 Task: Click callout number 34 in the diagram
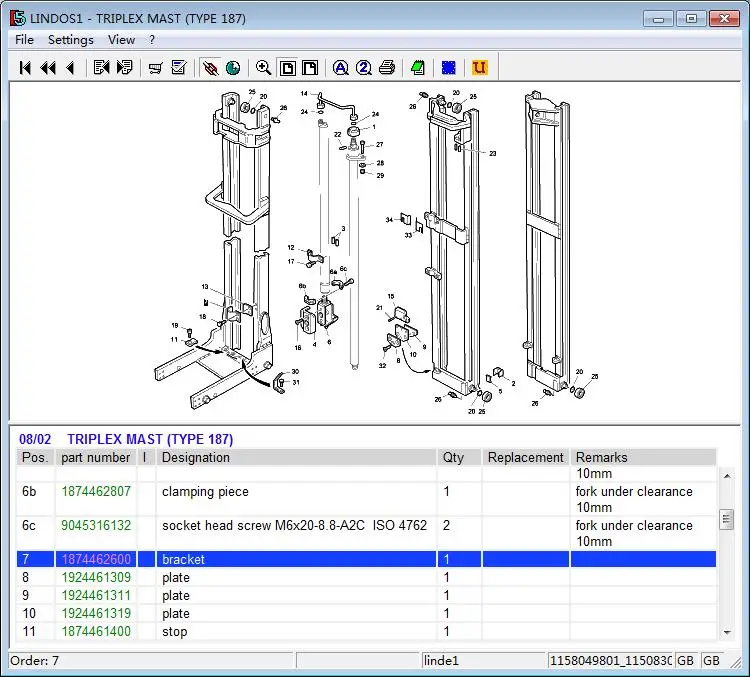point(389,220)
